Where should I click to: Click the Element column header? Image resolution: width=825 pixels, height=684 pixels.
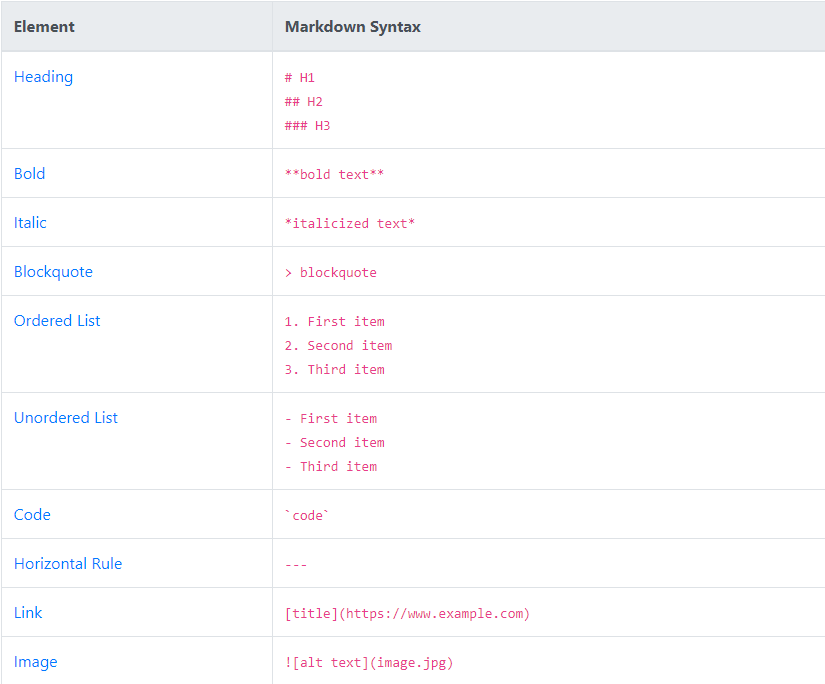click(44, 27)
